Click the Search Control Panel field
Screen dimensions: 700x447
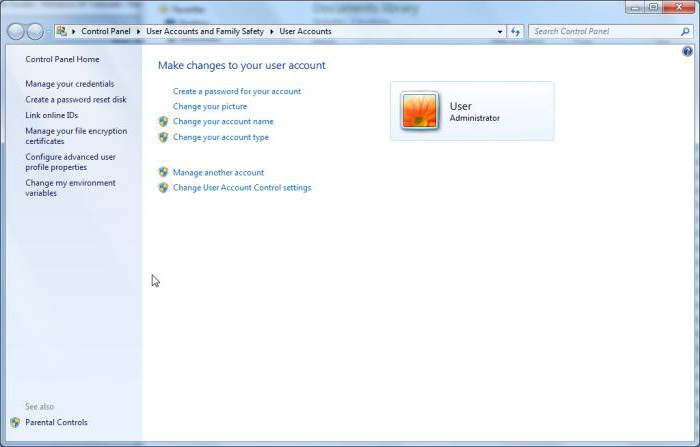coord(600,32)
